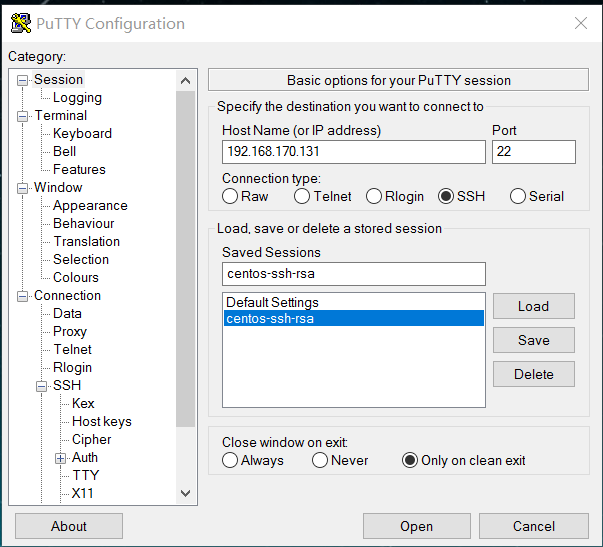Click the PuTTY icon in the title bar

(x=21, y=23)
